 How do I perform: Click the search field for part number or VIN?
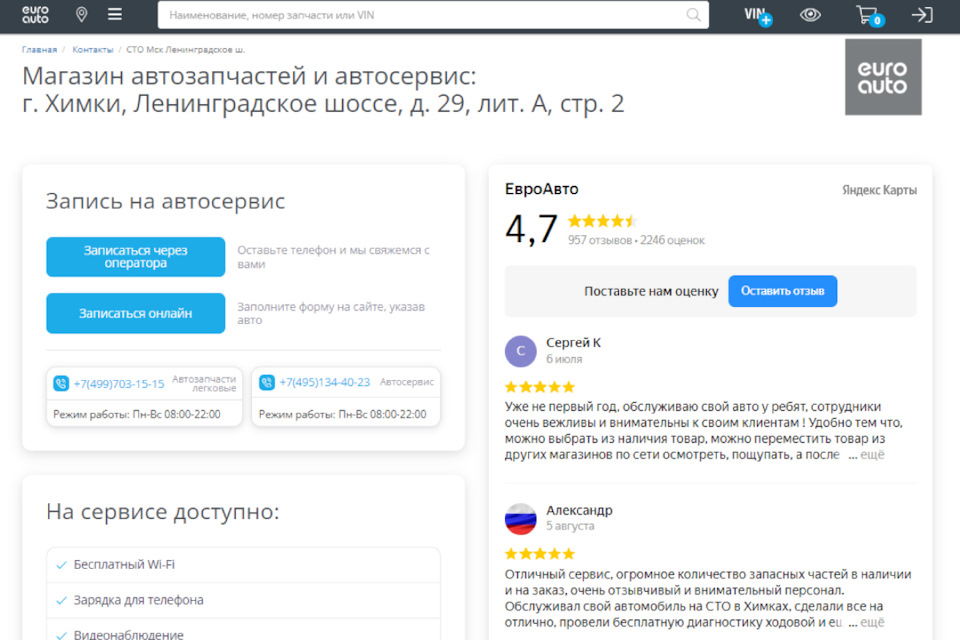point(433,15)
